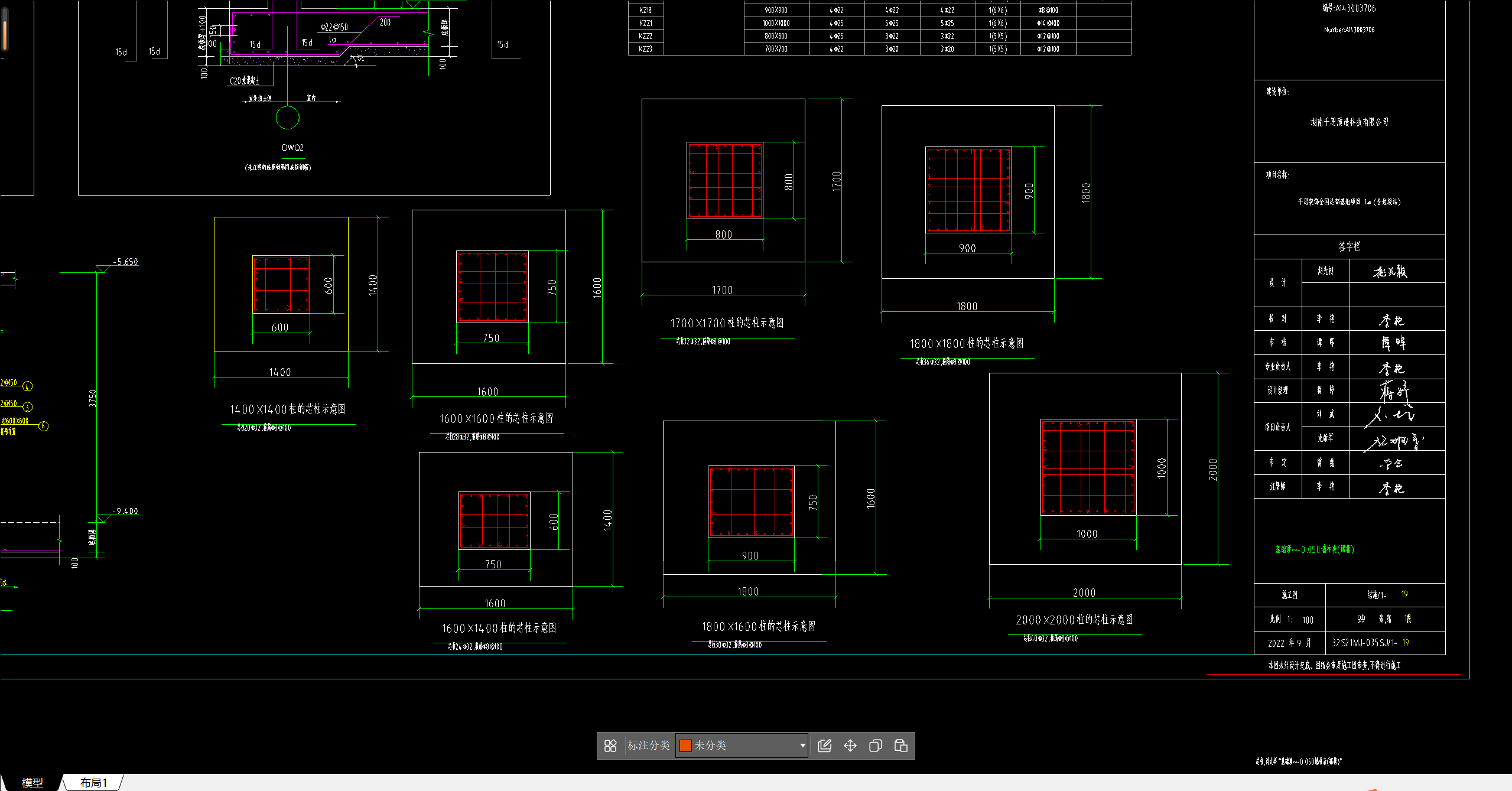
Task: Switch to the 布局1 layout tab
Action: (x=93, y=783)
